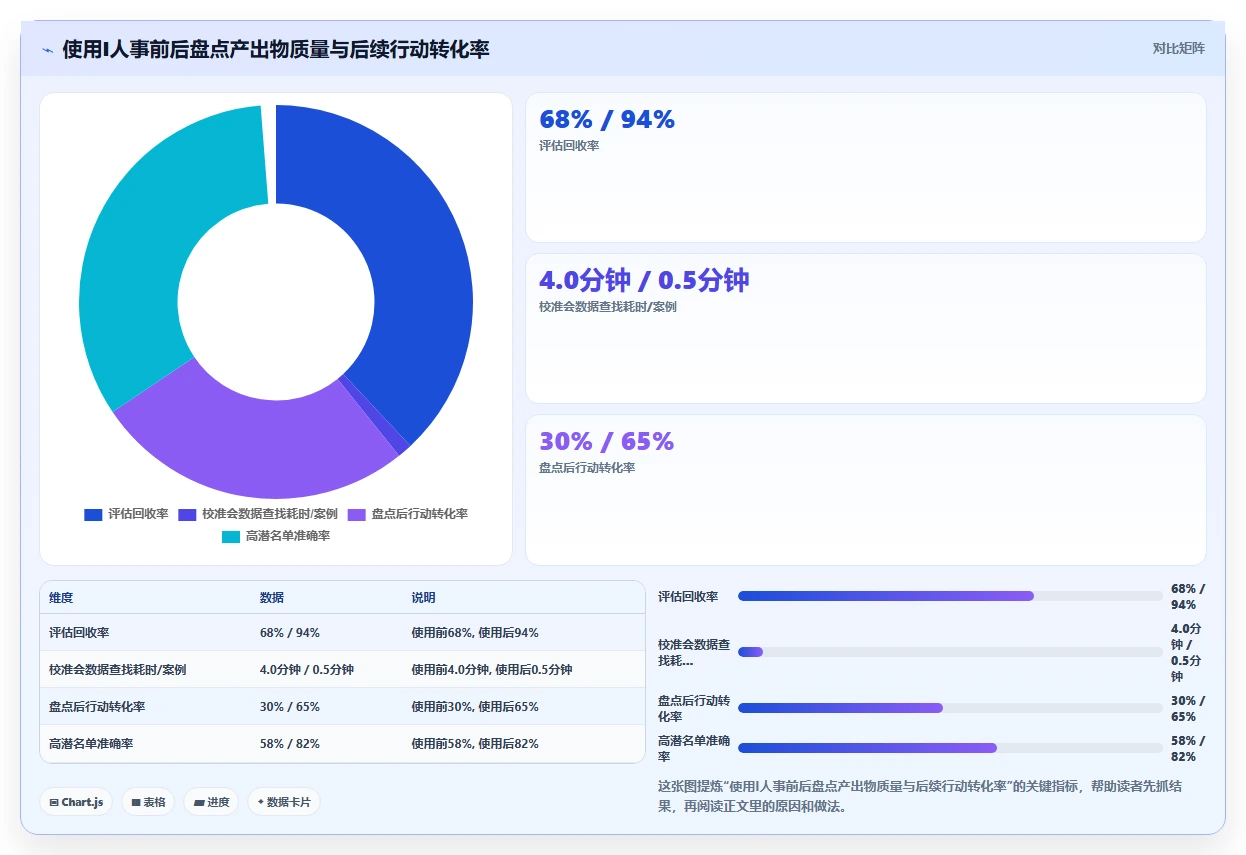1246x855 pixels.
Task: Click the 58% / 82% table cell
Action: [290, 744]
